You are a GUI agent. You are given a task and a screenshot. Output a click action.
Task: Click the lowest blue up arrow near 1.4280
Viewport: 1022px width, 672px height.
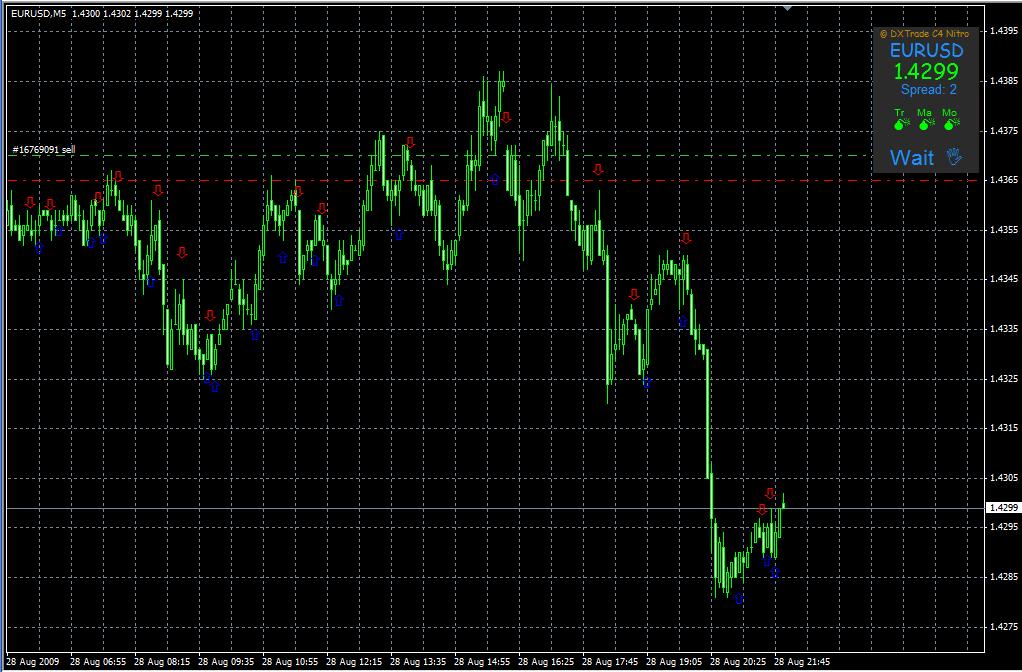point(739,598)
